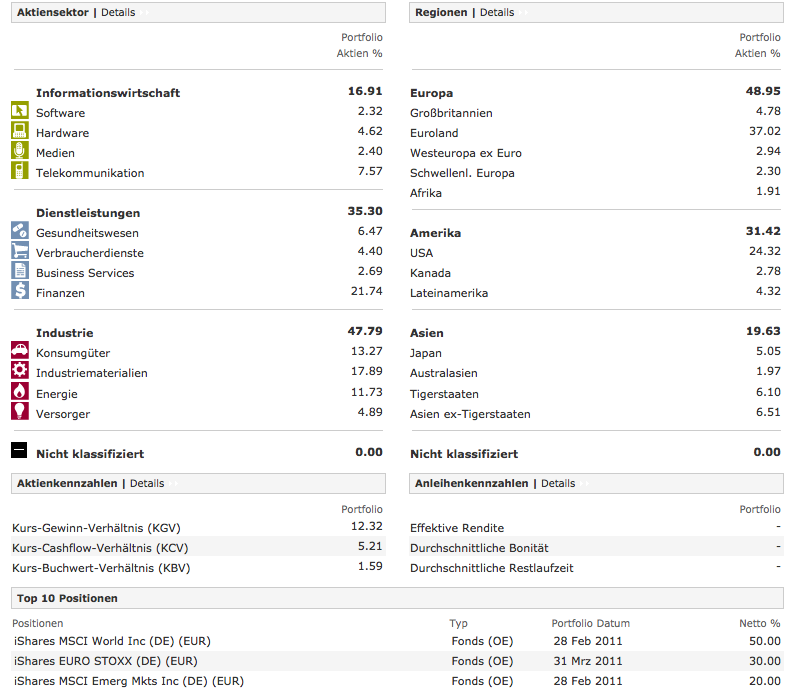Screen dimensions: 794x698
Task: Click the Telekommunikation phone icon
Action: point(19,171)
